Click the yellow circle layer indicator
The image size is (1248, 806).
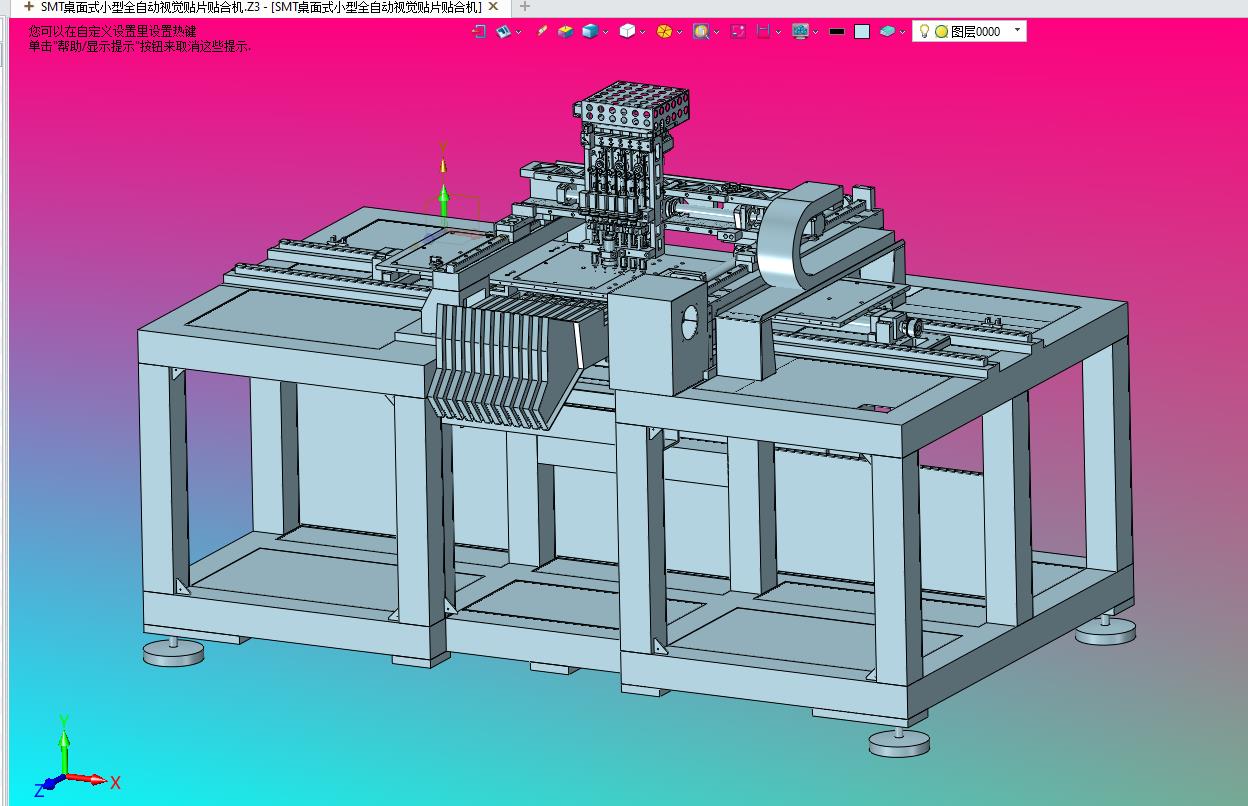tap(941, 32)
